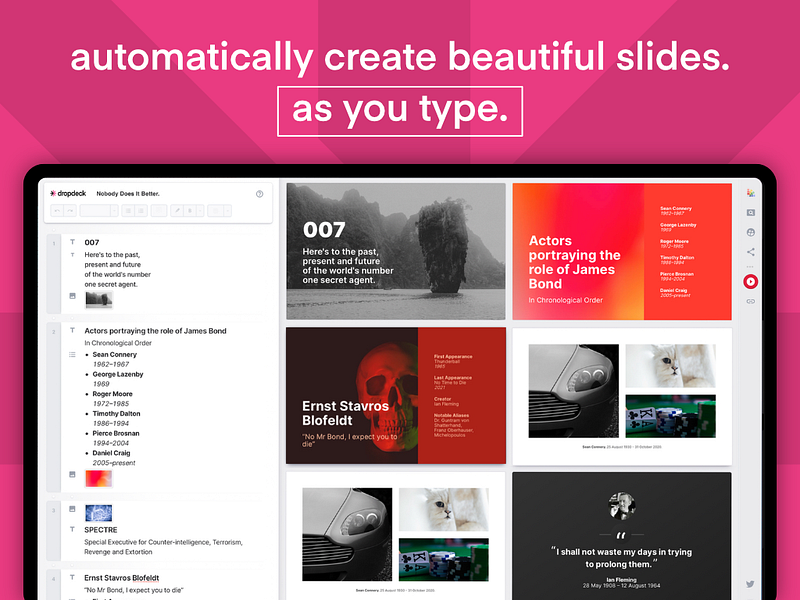Open the text style combo box

click(99, 210)
